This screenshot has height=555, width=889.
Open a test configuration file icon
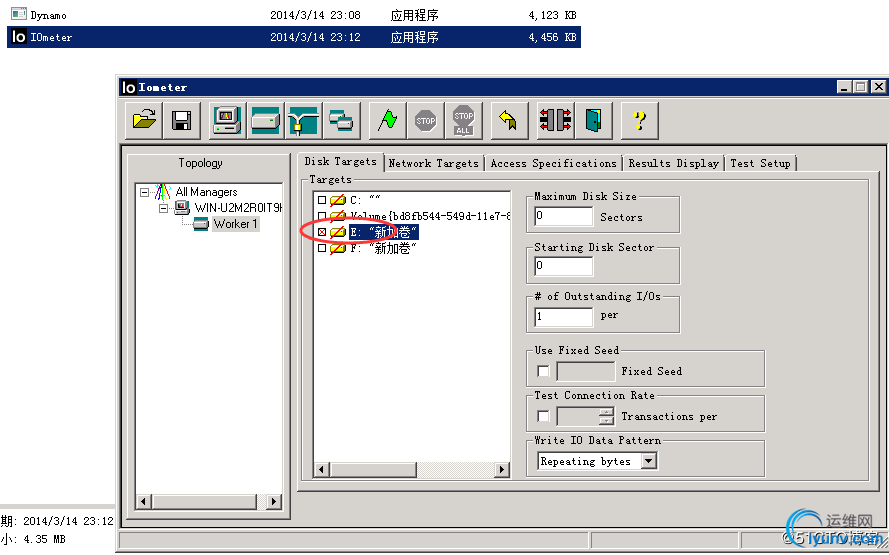click(144, 120)
